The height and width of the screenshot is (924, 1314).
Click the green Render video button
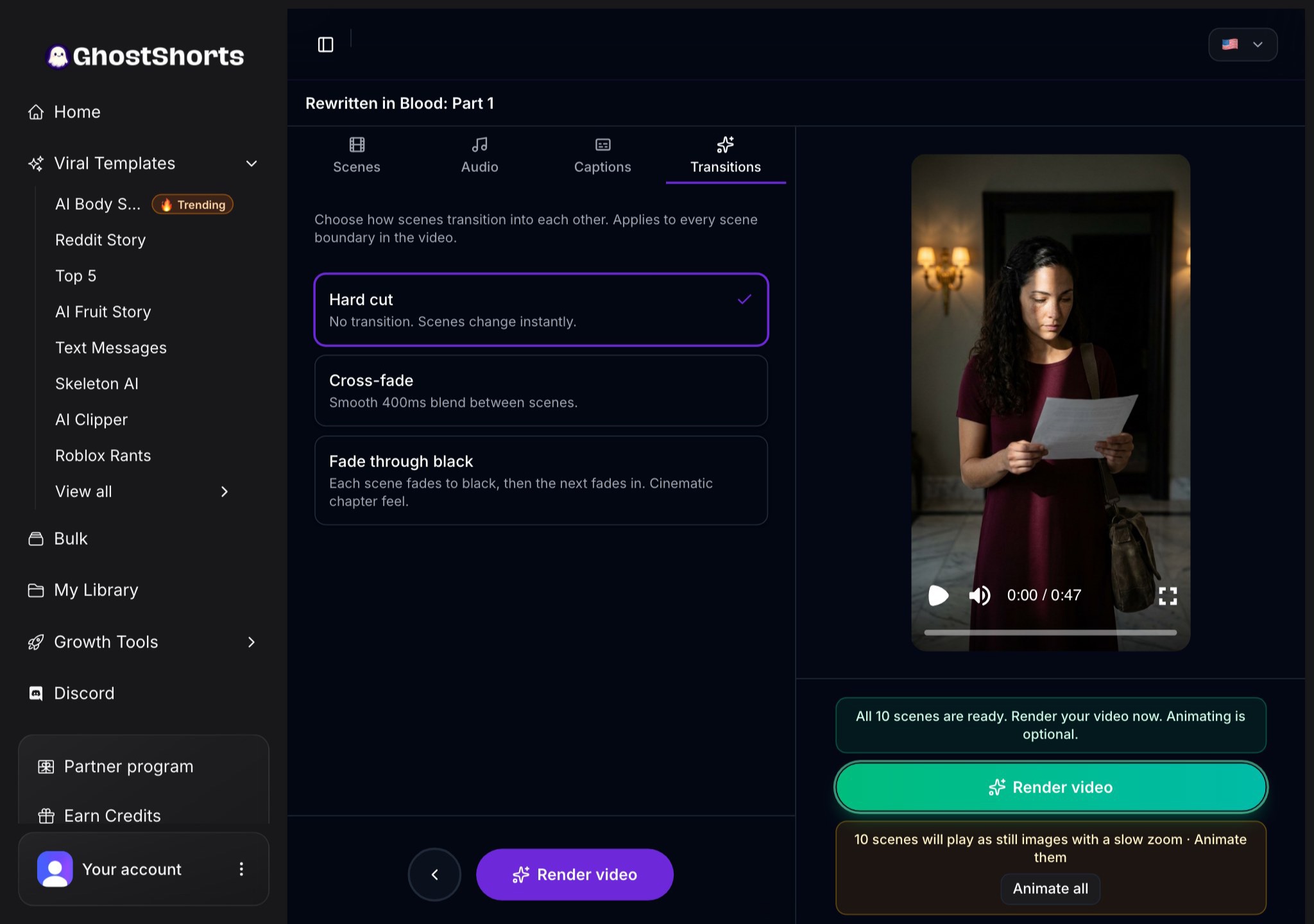coord(1050,787)
